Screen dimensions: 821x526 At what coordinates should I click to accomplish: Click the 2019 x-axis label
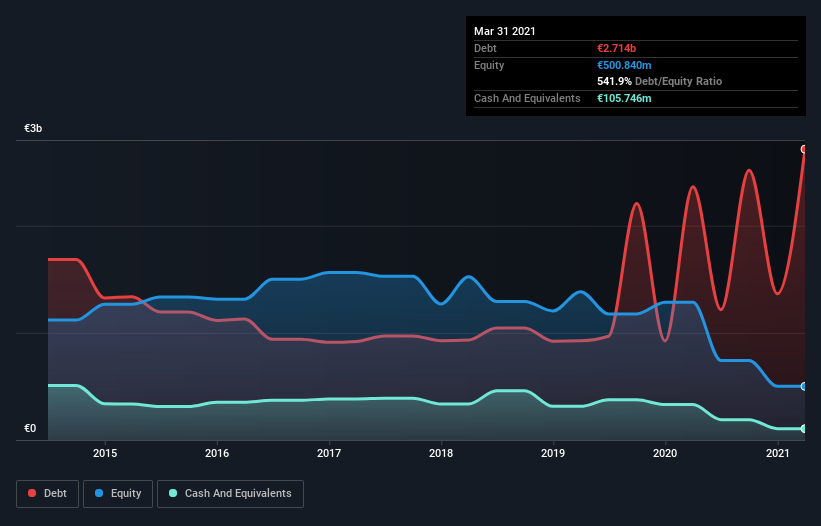click(x=553, y=453)
